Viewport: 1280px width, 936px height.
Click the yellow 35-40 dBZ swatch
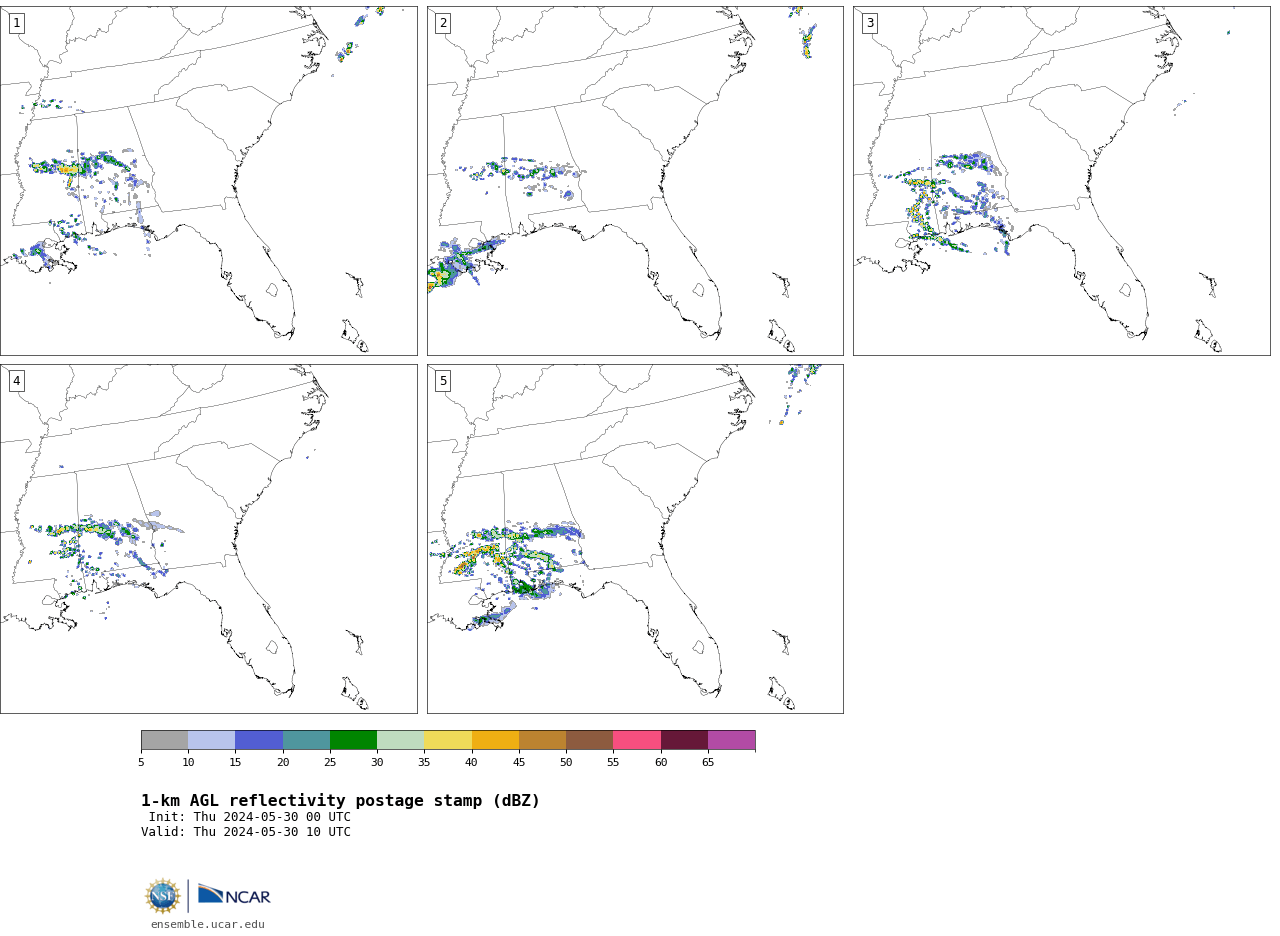[x=448, y=740]
